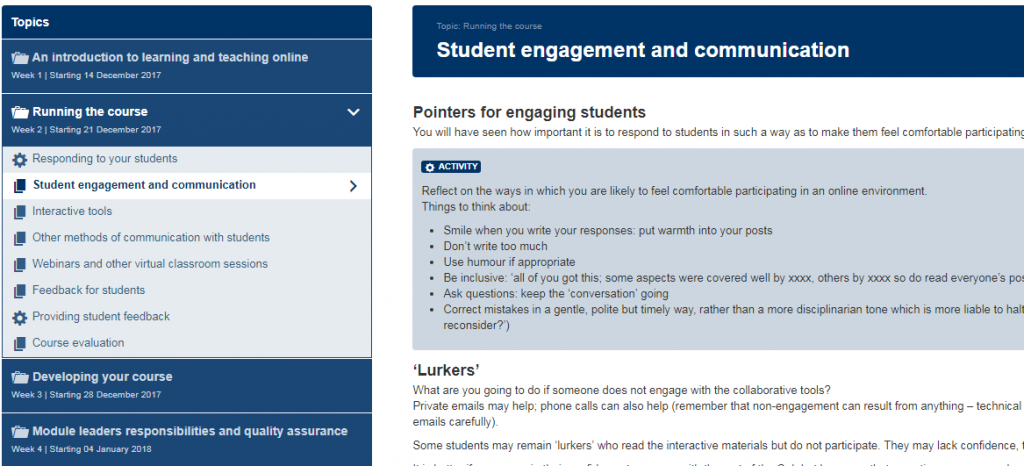Click book icon beside Course evaluation
The width and height of the screenshot is (1024, 466).
click(x=20, y=344)
